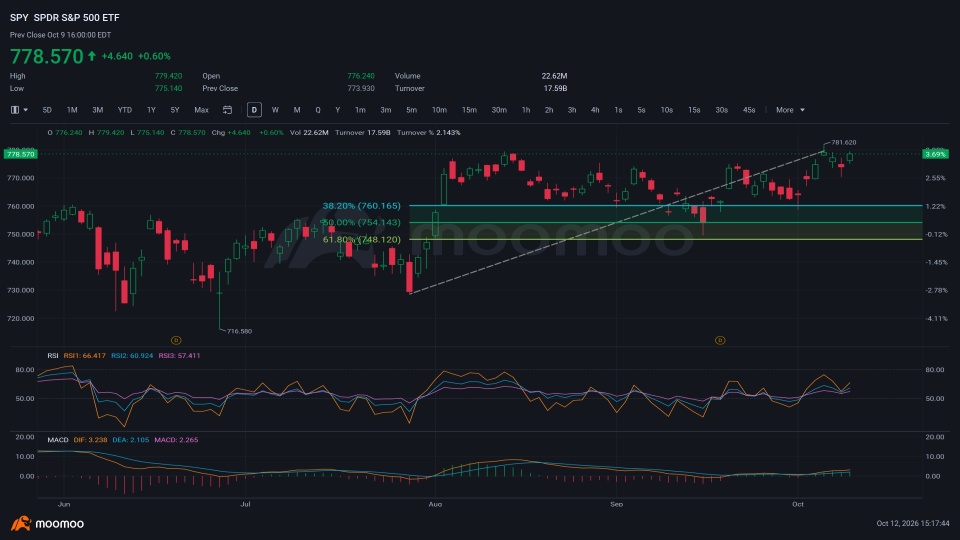Click the RSI3: 57.411 value
Image resolution: width=960 pixels, height=540 pixels.
click(179, 356)
